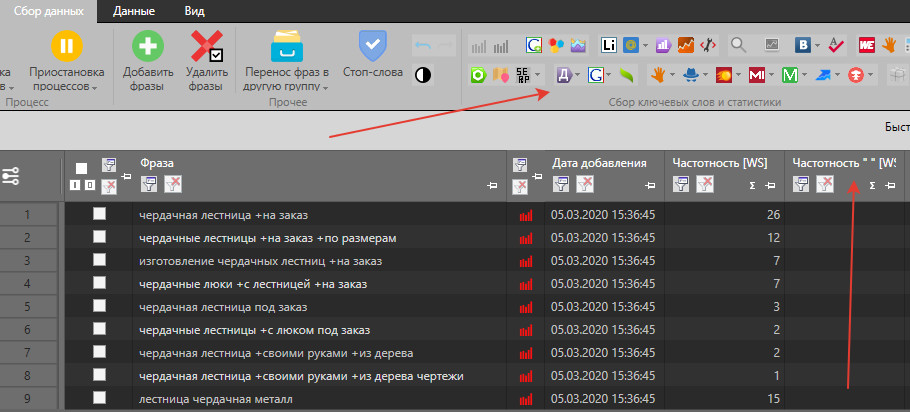Open dropdown arrow next to green M icon
The height and width of the screenshot is (412, 910).
pyautogui.click(x=804, y=75)
